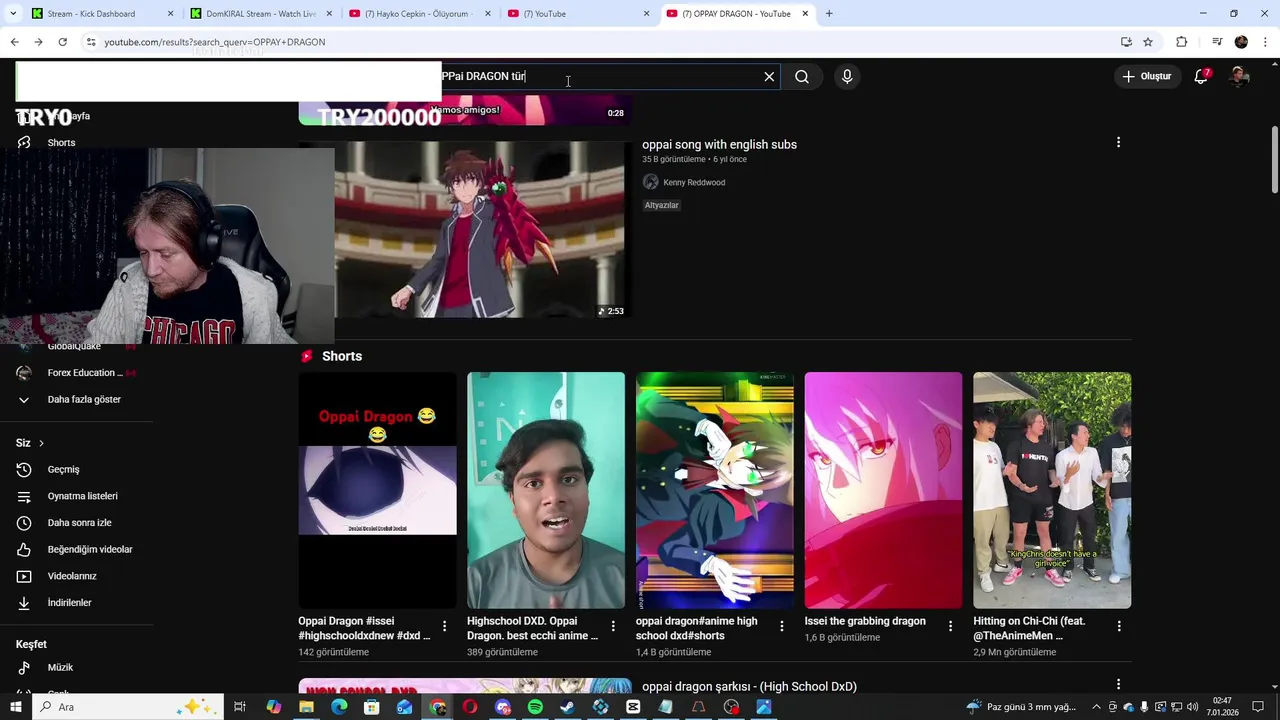Expand Daha fazla göster subscriptions list
Image resolution: width=1280 pixels, height=720 pixels.
tap(84, 399)
